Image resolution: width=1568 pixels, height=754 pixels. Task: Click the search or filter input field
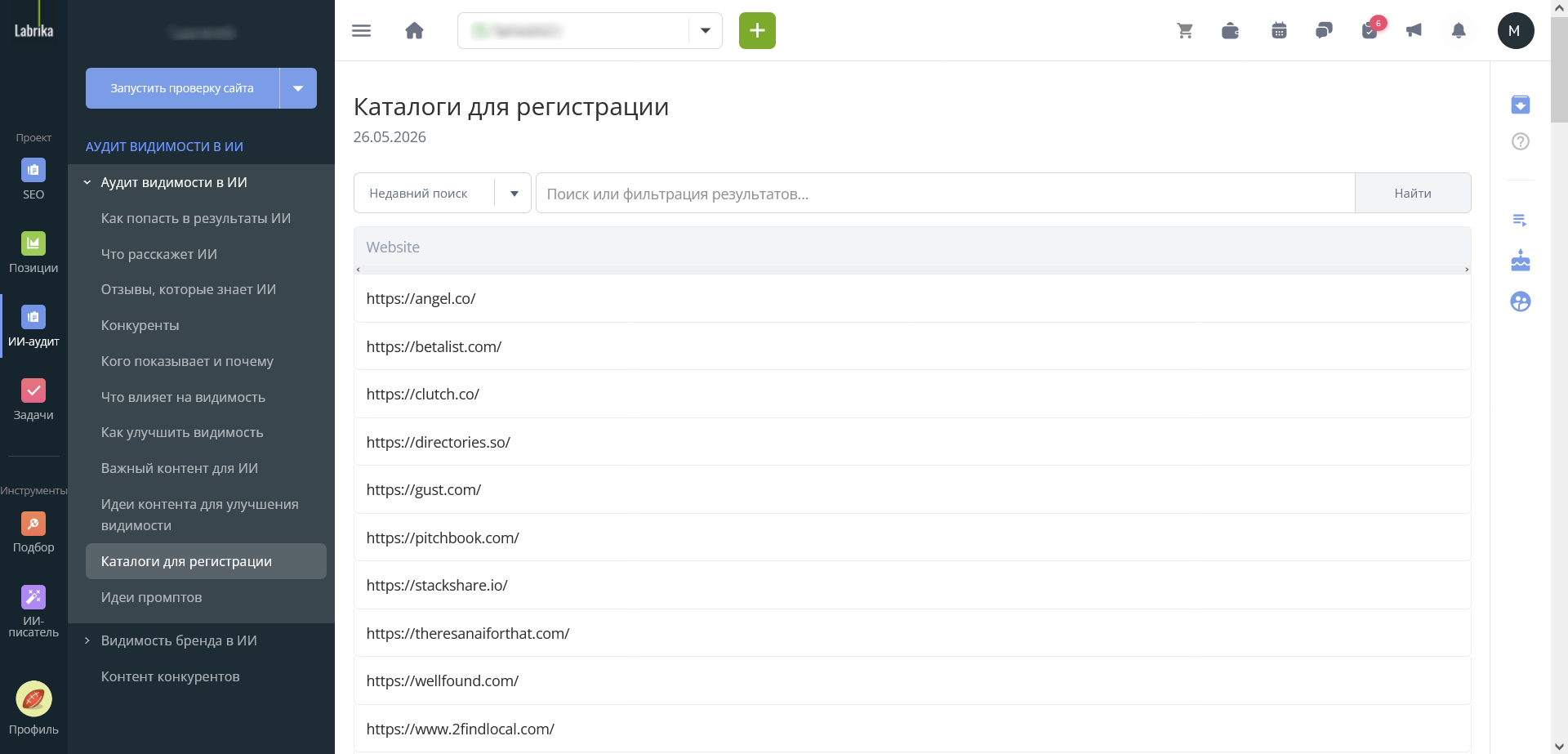click(x=945, y=194)
